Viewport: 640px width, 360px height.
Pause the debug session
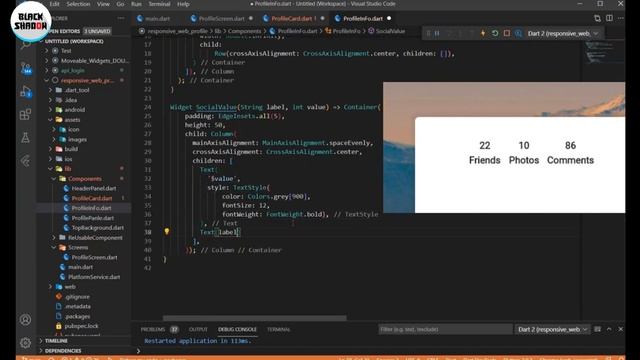[x=437, y=33]
